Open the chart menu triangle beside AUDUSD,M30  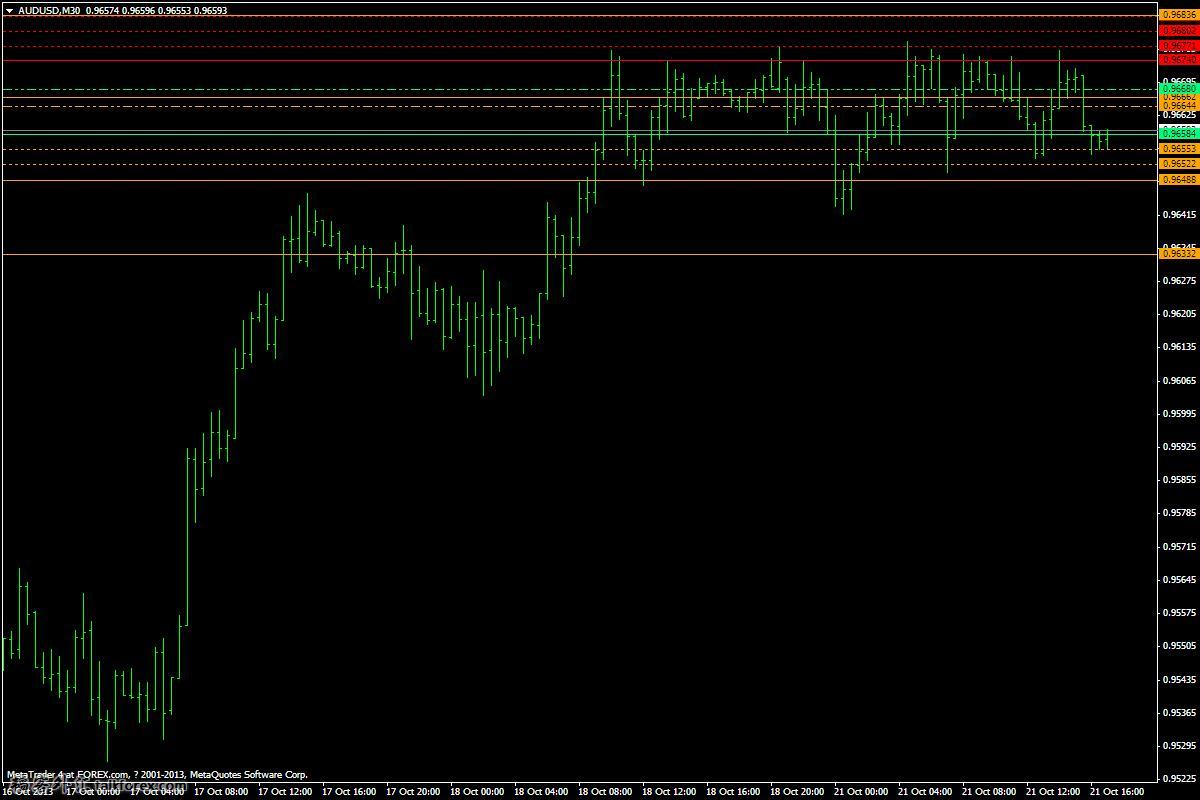(x=9, y=10)
